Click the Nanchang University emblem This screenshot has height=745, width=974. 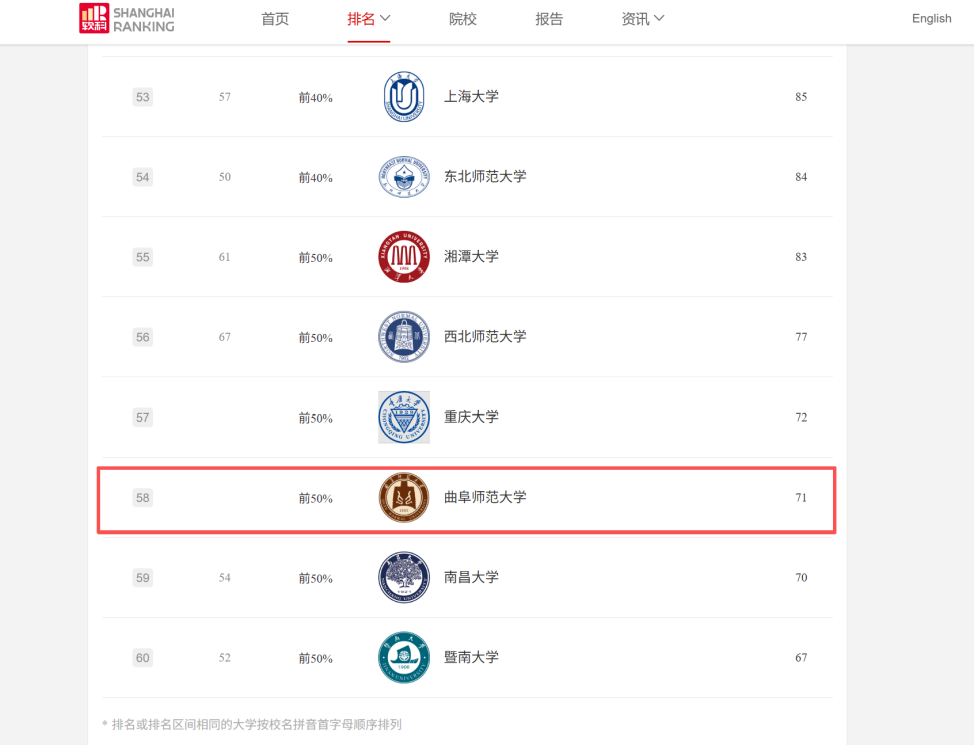pyautogui.click(x=404, y=577)
